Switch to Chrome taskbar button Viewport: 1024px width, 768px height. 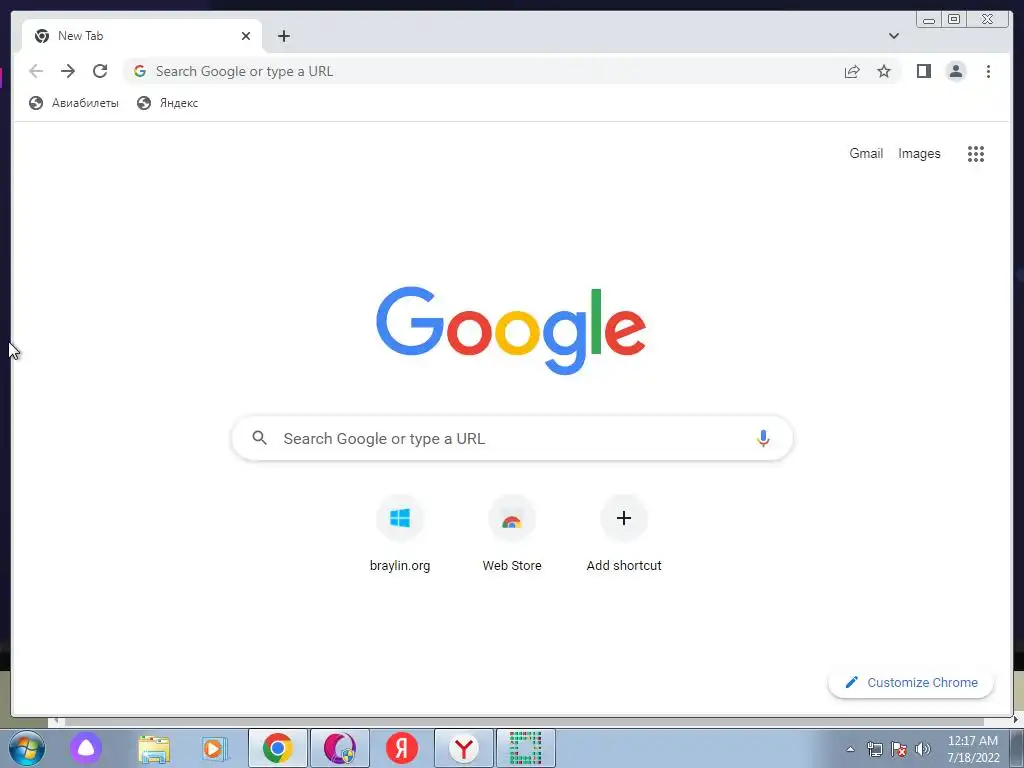[x=278, y=748]
